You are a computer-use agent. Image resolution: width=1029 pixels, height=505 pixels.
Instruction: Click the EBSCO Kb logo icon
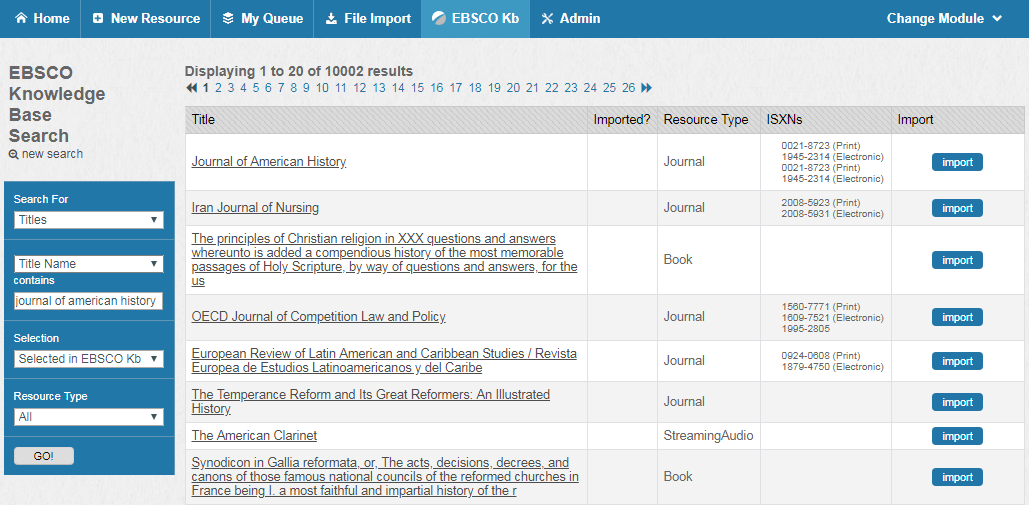pyautogui.click(x=438, y=19)
